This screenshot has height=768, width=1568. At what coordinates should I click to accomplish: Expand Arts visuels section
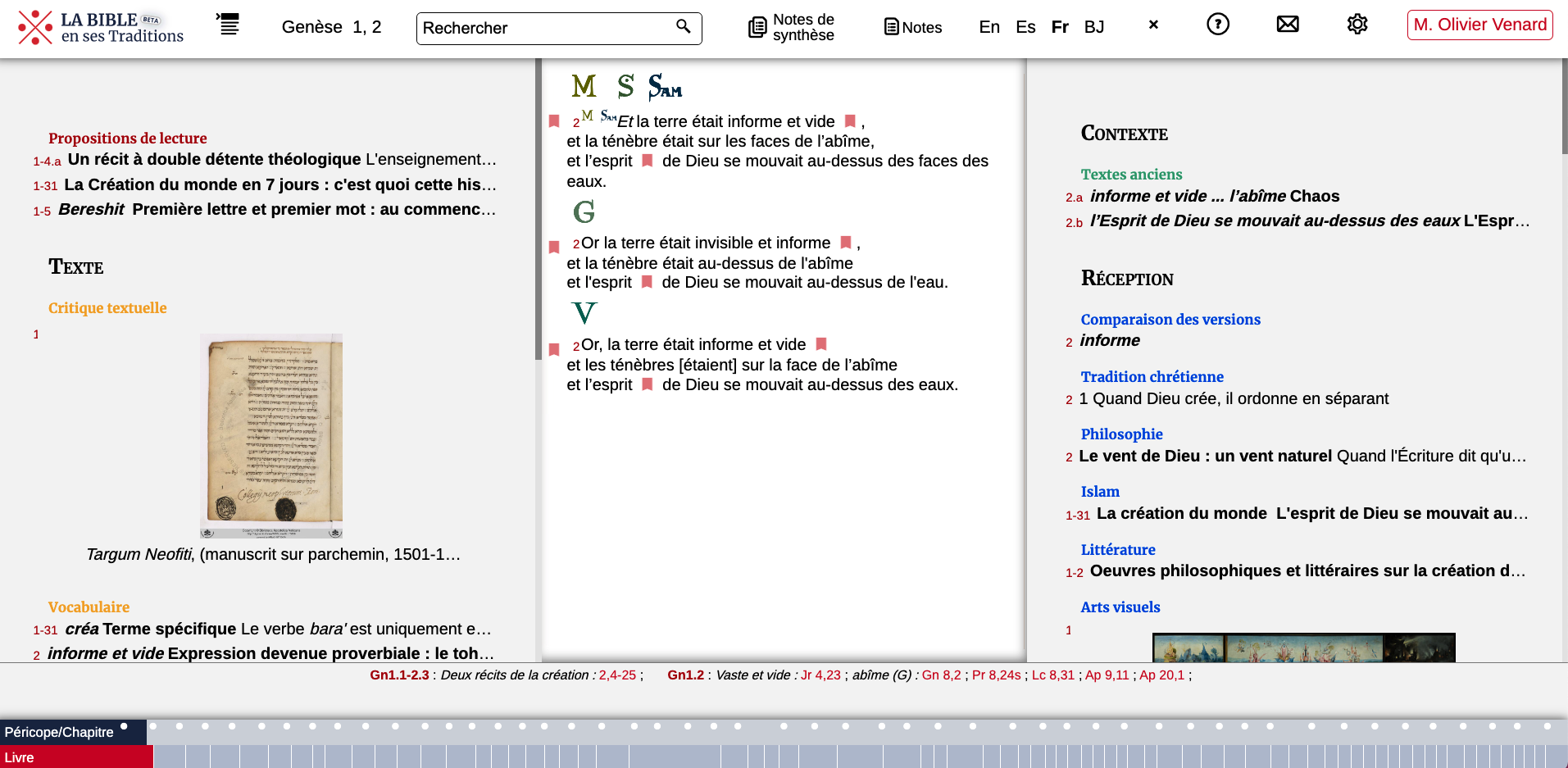tap(1120, 607)
